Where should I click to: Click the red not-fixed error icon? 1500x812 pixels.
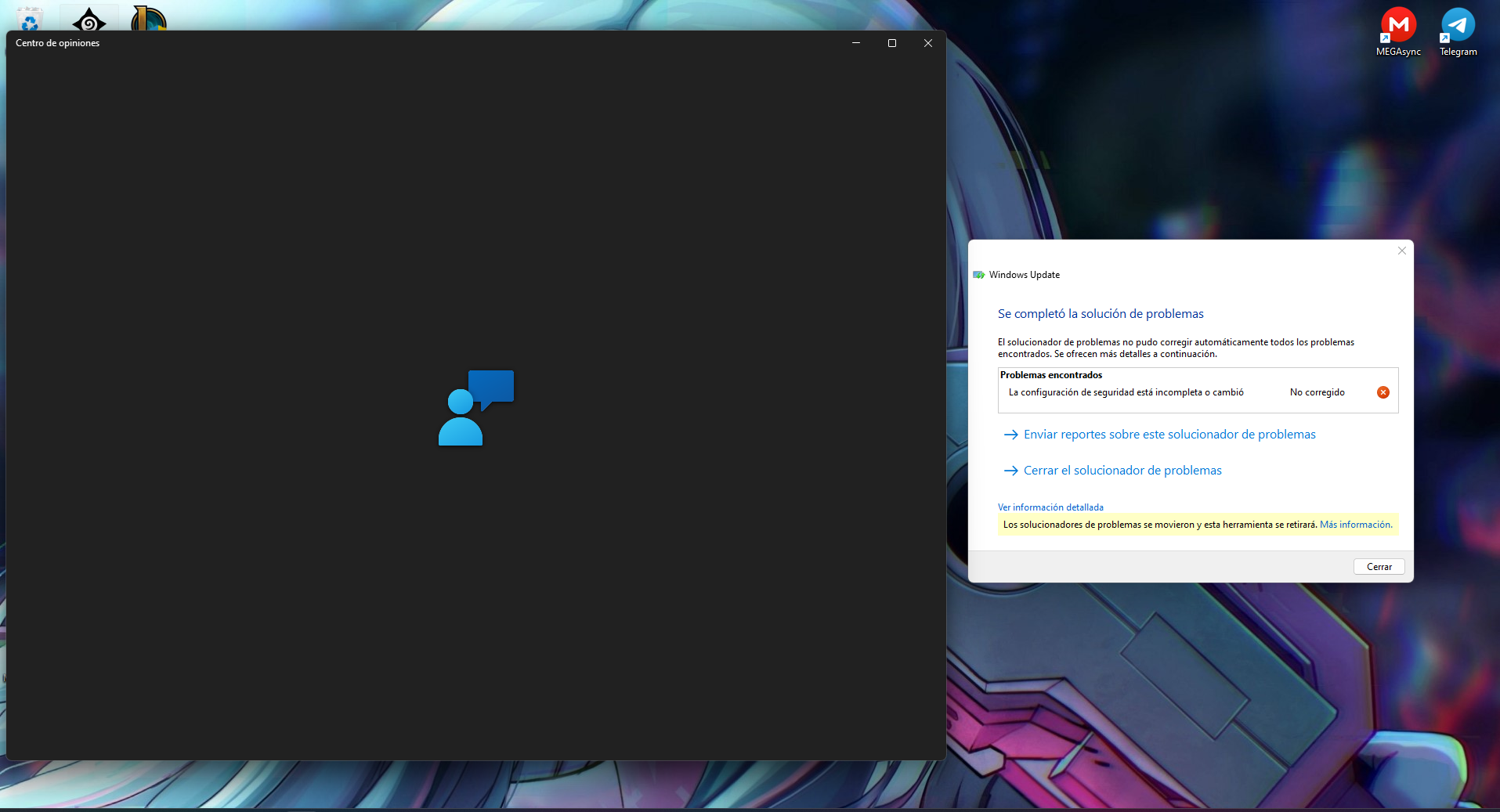[1383, 392]
